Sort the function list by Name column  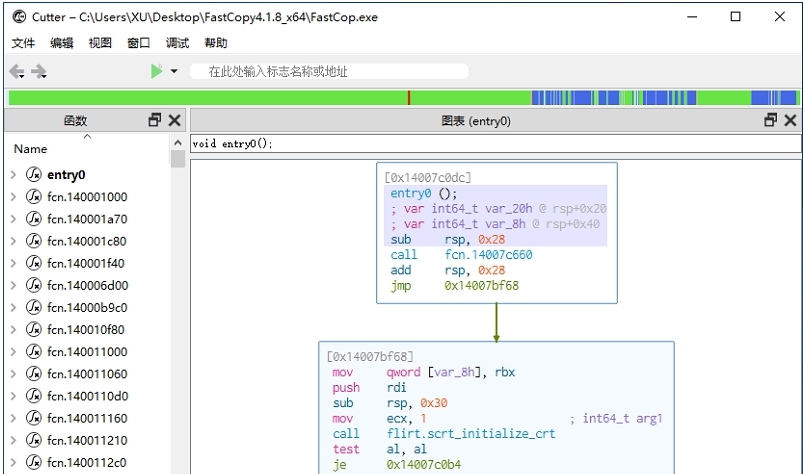tap(31, 149)
